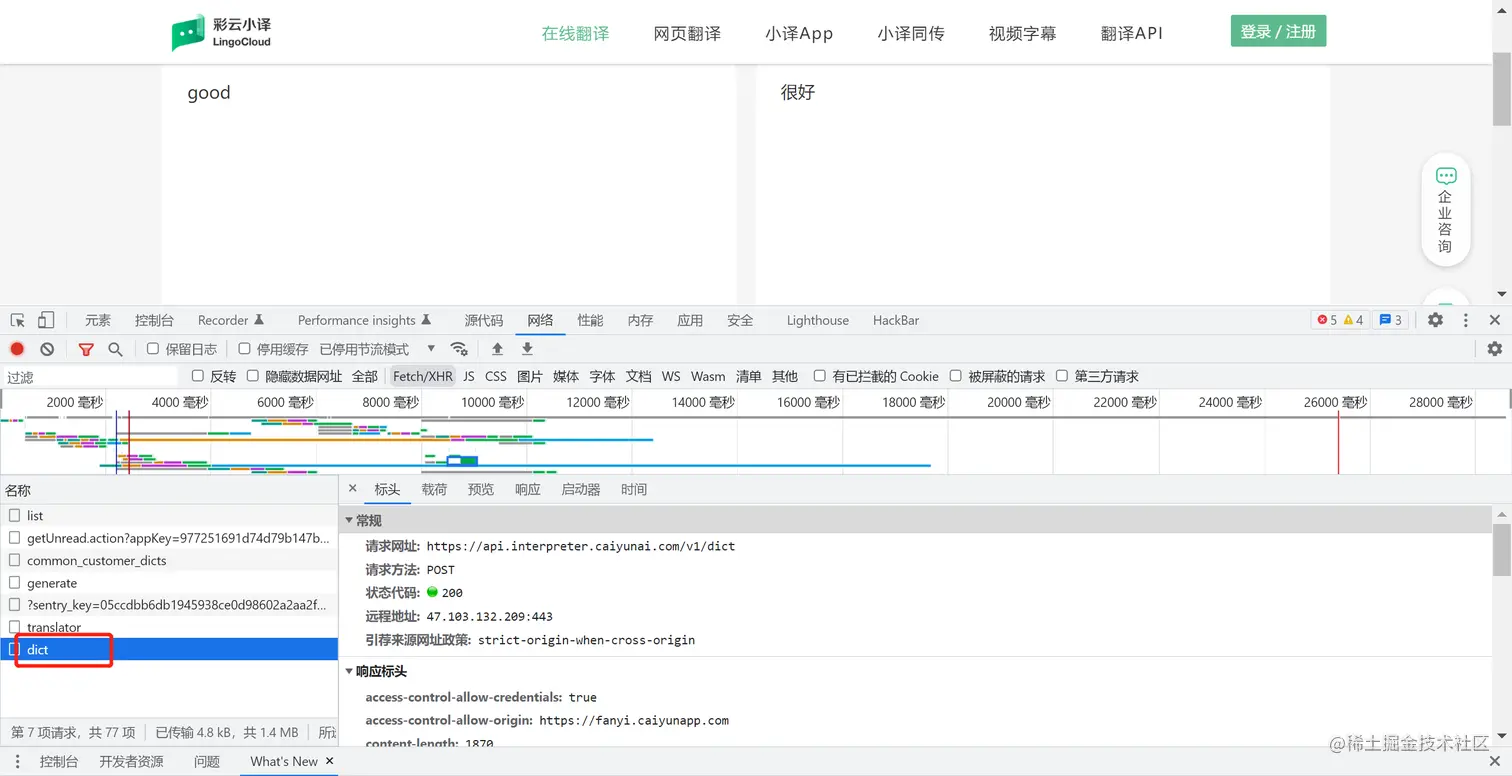Clear the network log
The height and width of the screenshot is (776, 1512).
(47, 349)
